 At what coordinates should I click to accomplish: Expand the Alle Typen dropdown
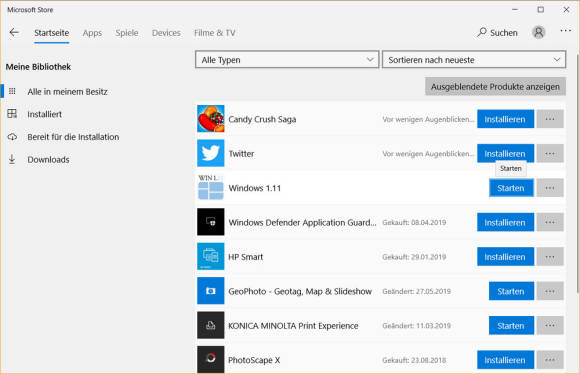tap(287, 60)
